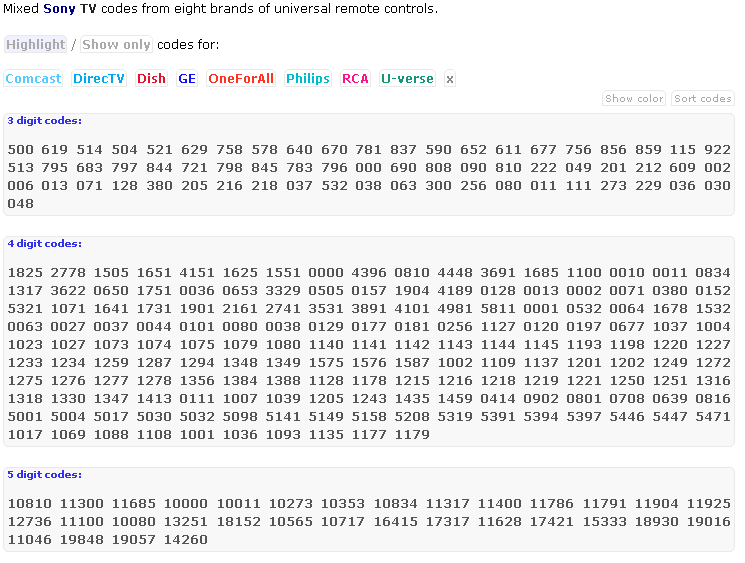Select 5-digit code 19016

coord(709,522)
